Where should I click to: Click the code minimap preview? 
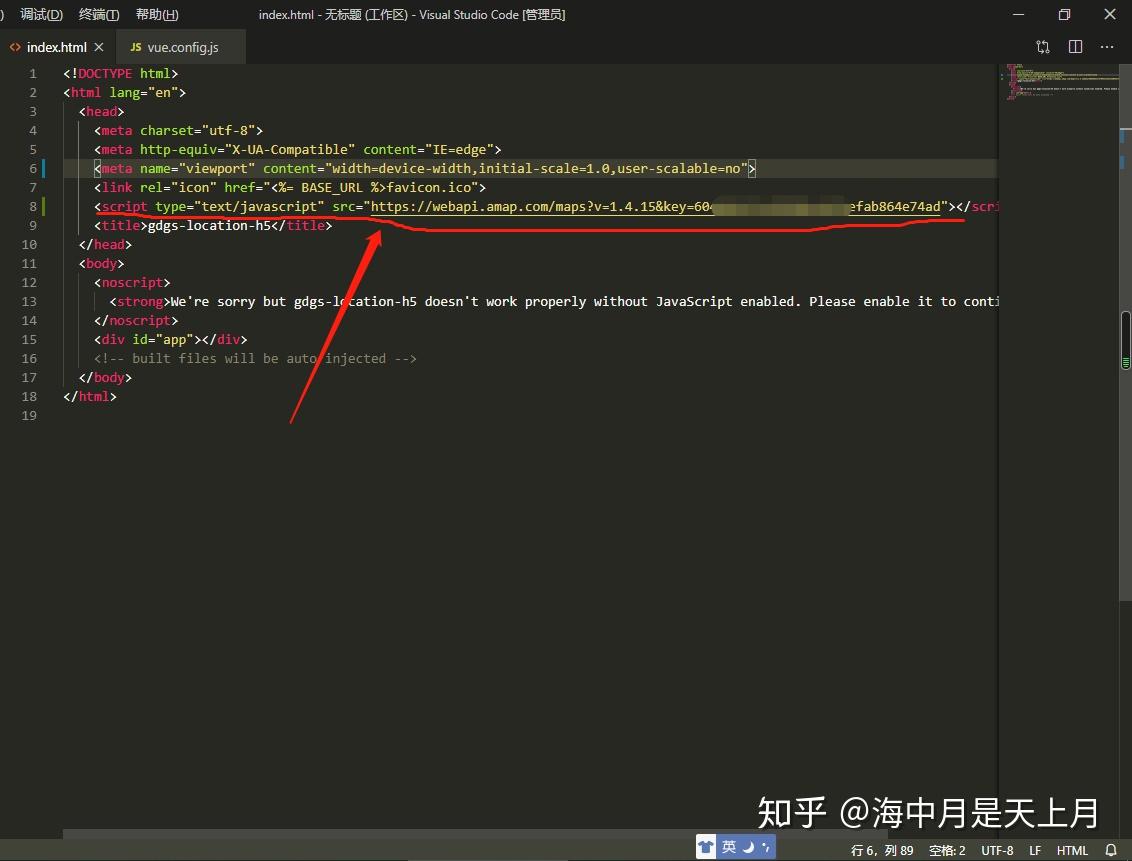click(x=1059, y=82)
